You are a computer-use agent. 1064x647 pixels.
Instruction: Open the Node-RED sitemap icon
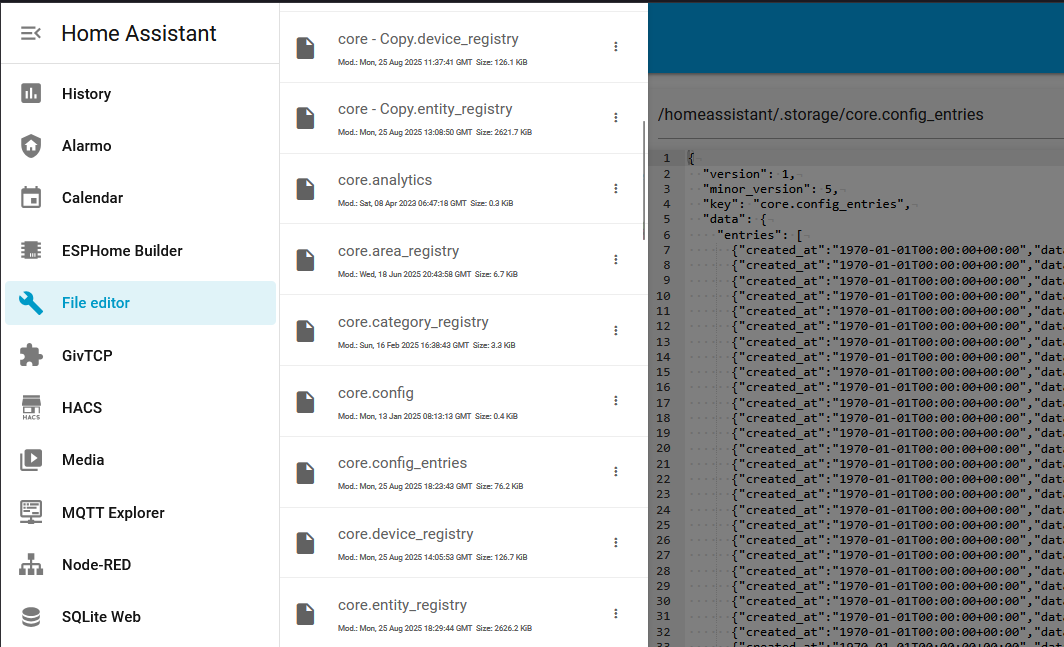coord(31,565)
